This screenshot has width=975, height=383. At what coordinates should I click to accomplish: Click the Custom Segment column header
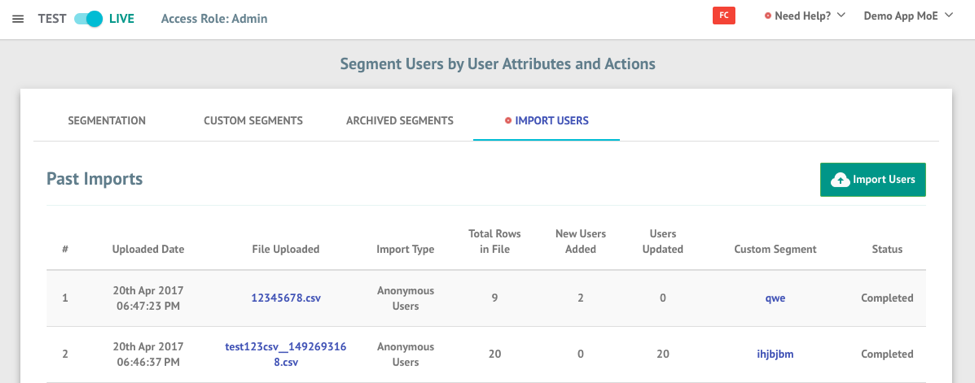[x=775, y=249]
